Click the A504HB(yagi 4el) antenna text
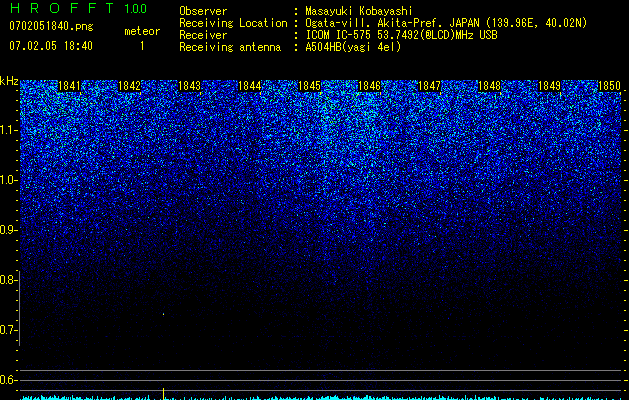 (x=353, y=47)
